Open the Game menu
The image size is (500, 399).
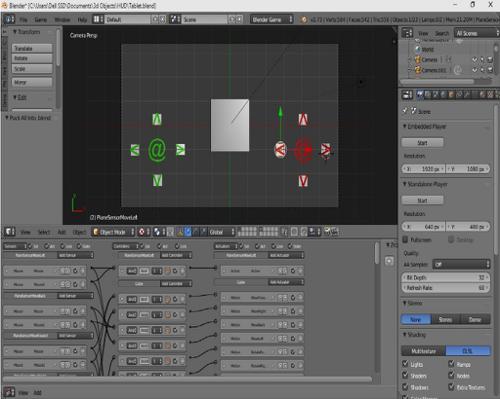(41, 20)
